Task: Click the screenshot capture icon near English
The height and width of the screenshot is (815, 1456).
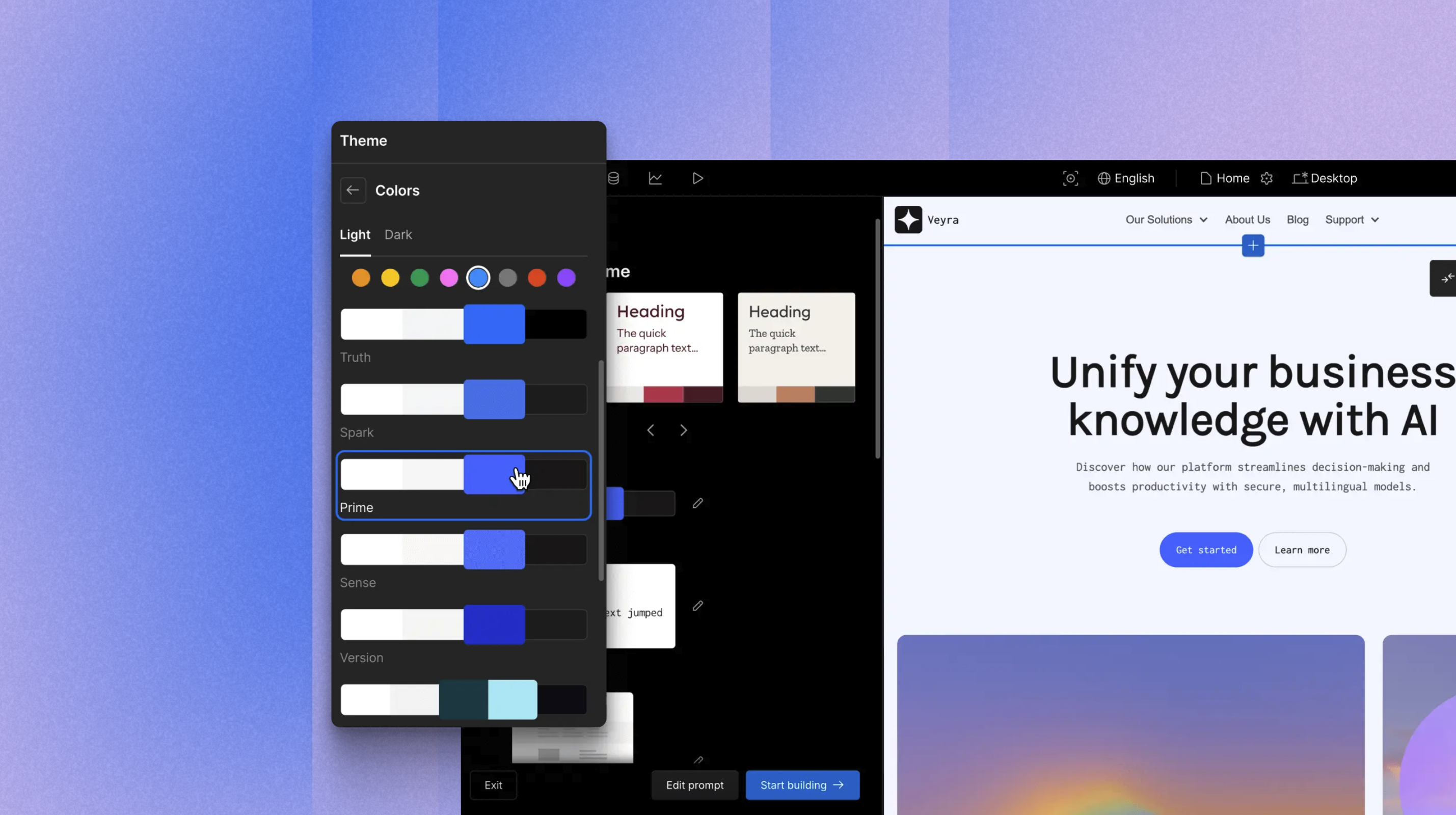Action: pos(1070,178)
